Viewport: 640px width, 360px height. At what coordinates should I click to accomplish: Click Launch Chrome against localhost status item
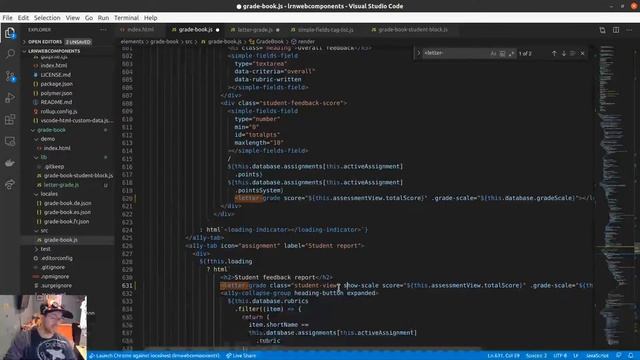pos(154,356)
